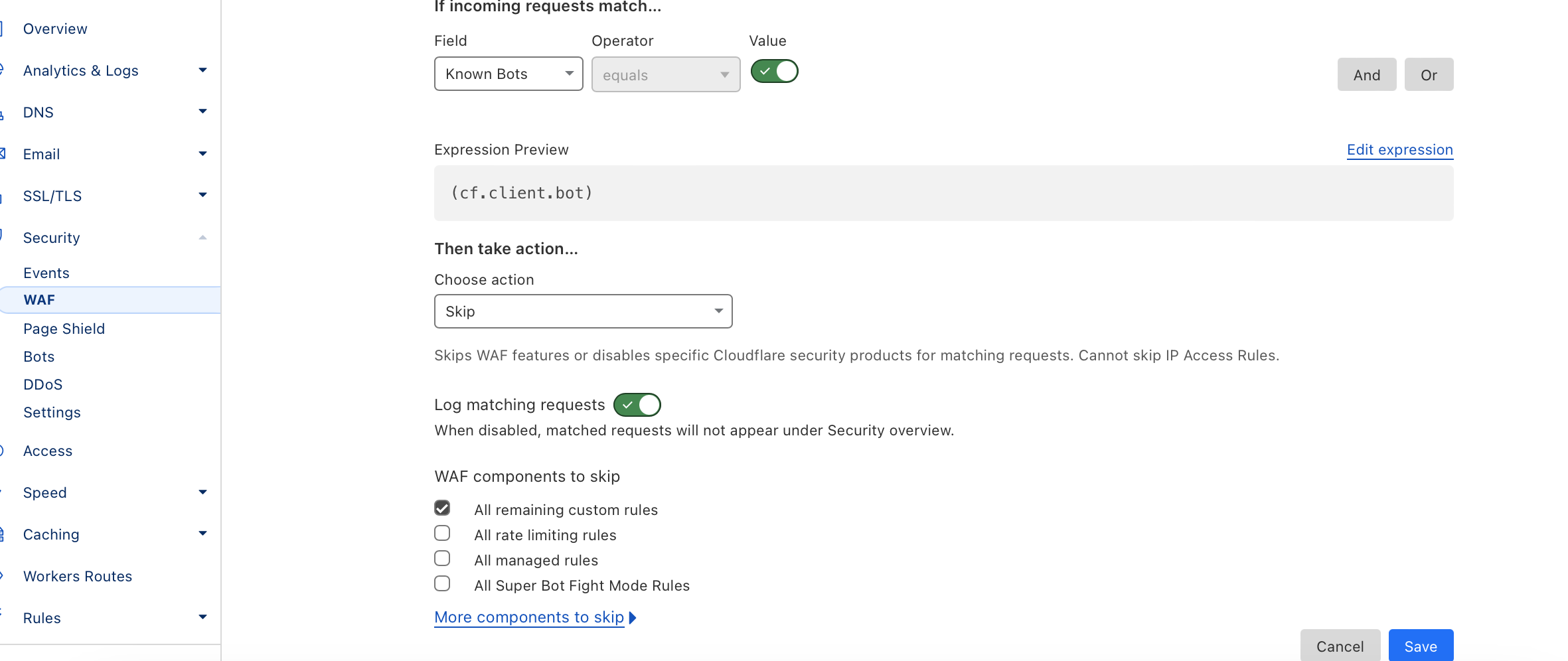Click the Save button
This screenshot has width=1568, height=661.
tap(1420, 646)
